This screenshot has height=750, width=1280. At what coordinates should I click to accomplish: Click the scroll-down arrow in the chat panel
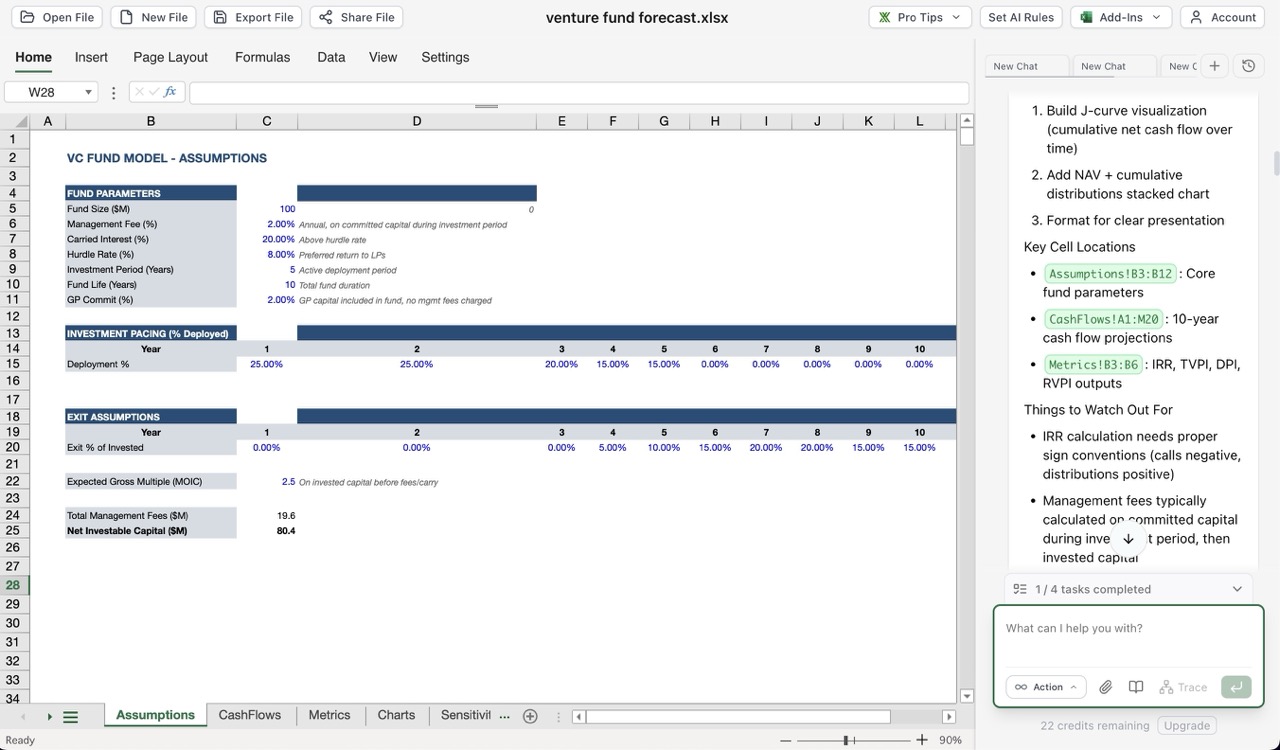(x=1128, y=538)
